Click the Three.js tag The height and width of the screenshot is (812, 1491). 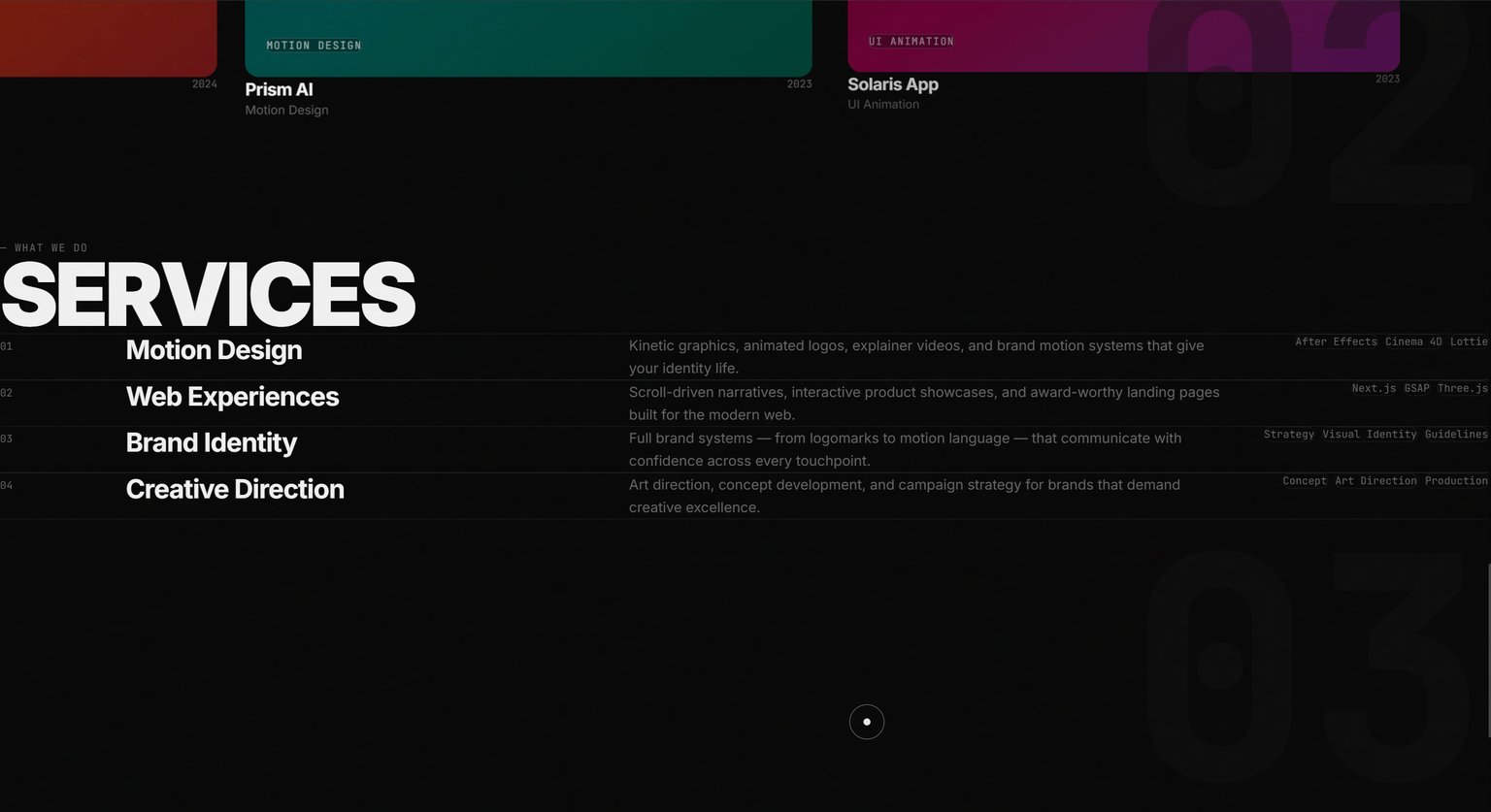click(x=1463, y=389)
